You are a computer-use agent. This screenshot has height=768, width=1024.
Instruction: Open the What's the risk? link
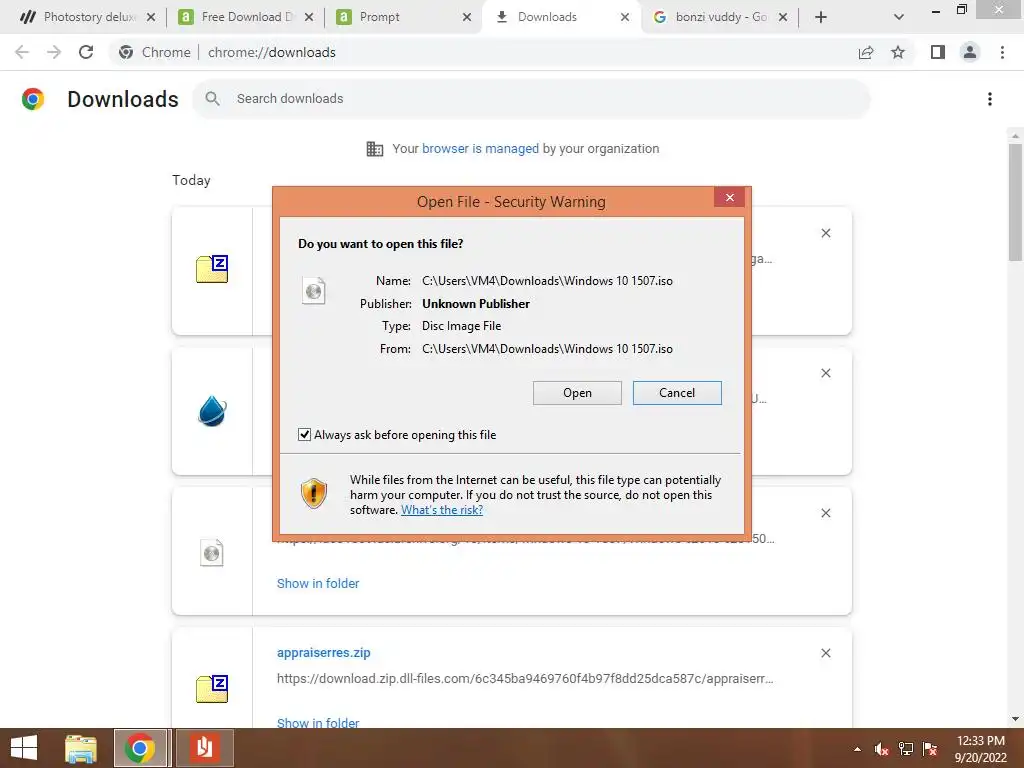pos(441,510)
